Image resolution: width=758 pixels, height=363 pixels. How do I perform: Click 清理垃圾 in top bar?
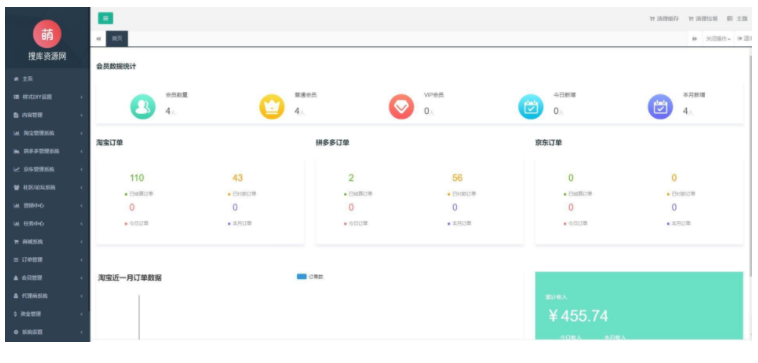(704, 18)
